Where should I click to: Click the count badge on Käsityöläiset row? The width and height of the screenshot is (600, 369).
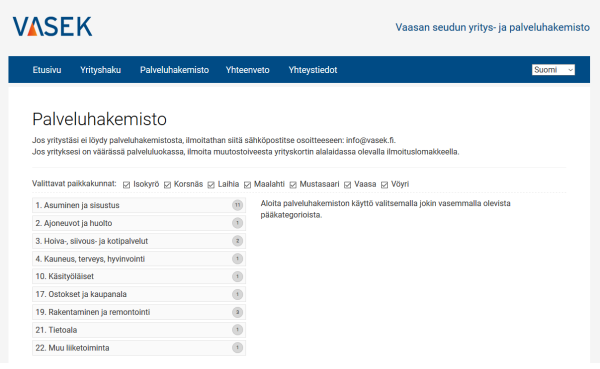click(238, 276)
